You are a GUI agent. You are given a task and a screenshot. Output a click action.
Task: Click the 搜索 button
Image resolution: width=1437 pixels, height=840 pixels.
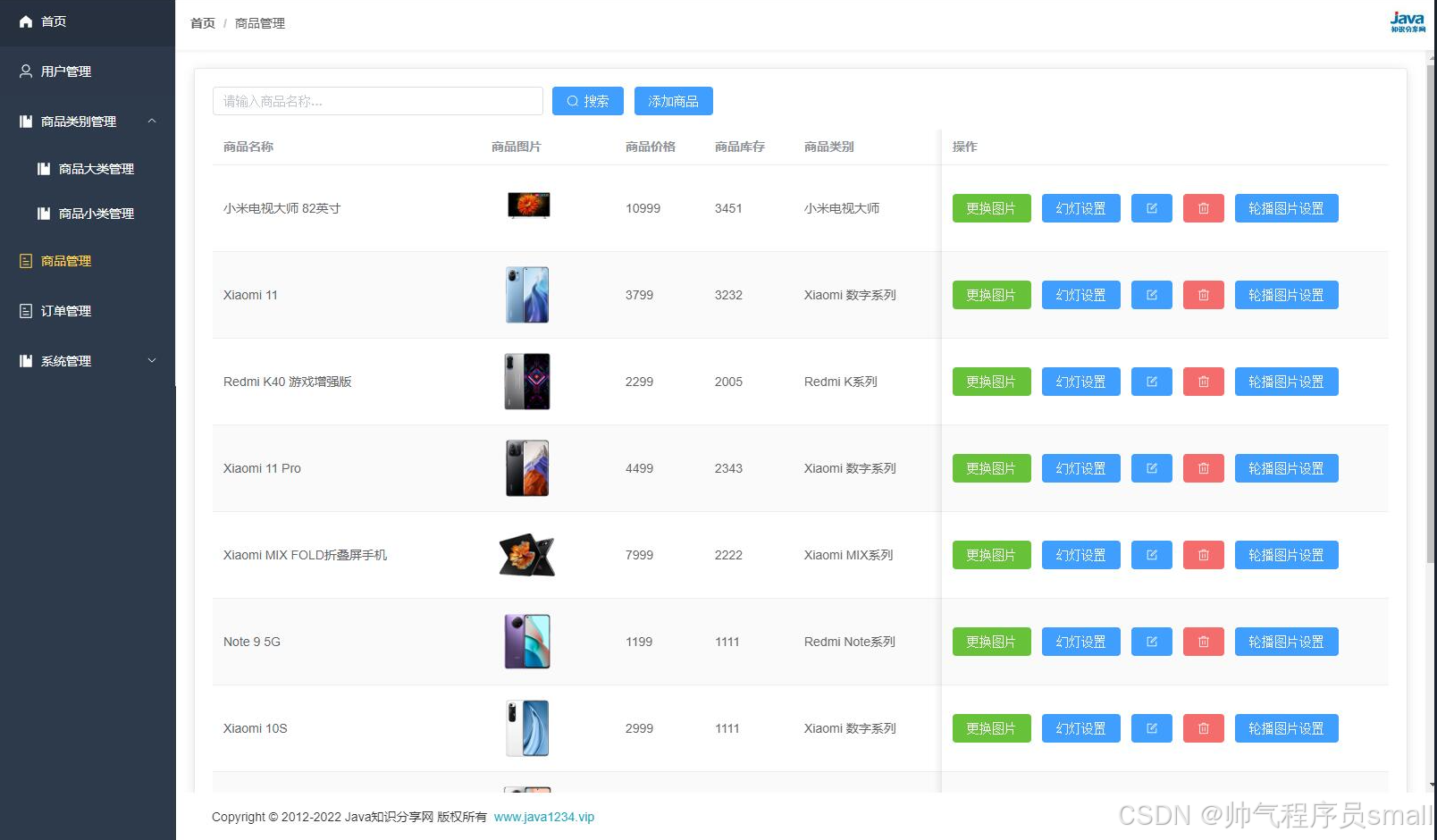588,101
